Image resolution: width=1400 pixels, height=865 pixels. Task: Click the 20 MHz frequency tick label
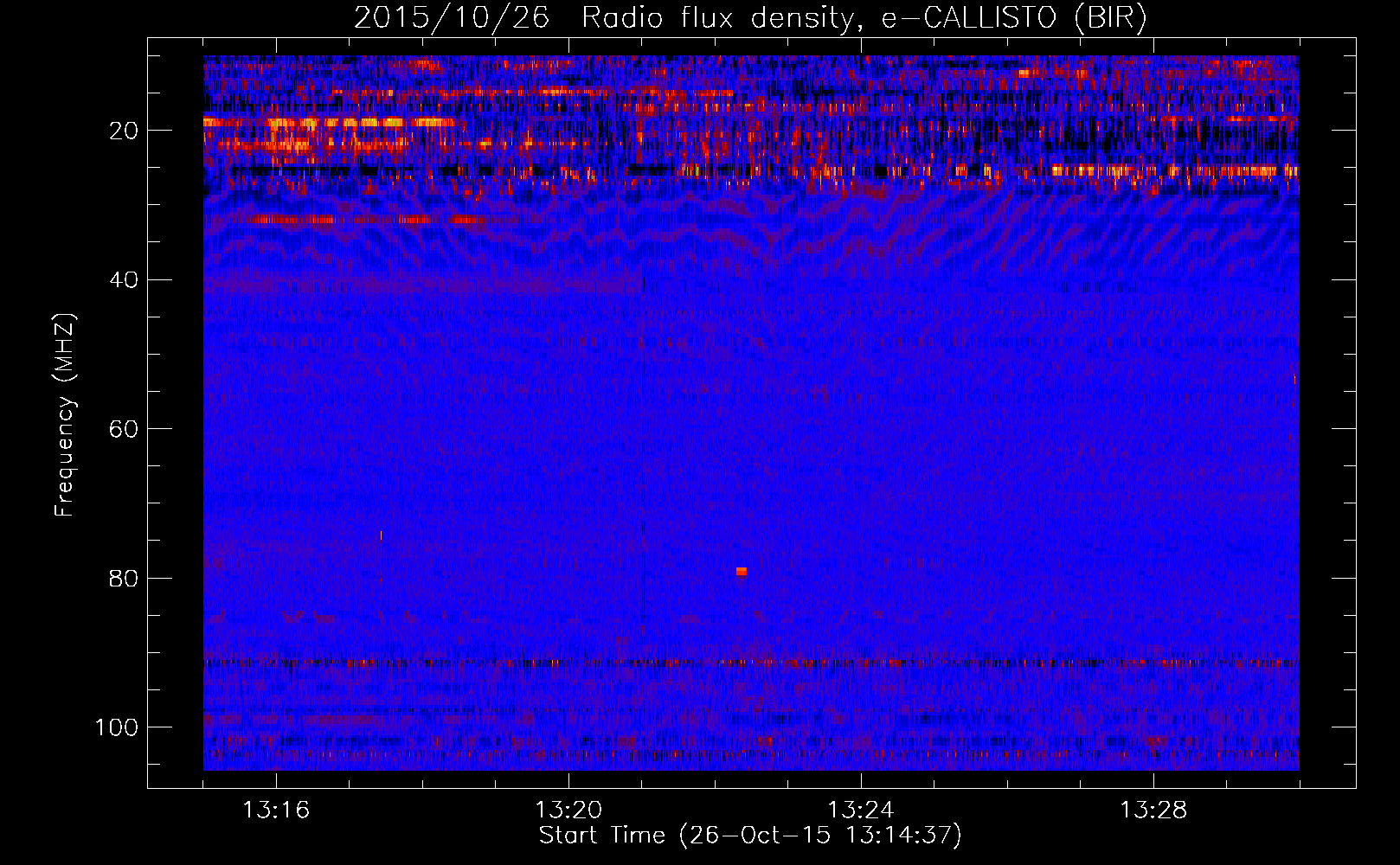coord(124,131)
